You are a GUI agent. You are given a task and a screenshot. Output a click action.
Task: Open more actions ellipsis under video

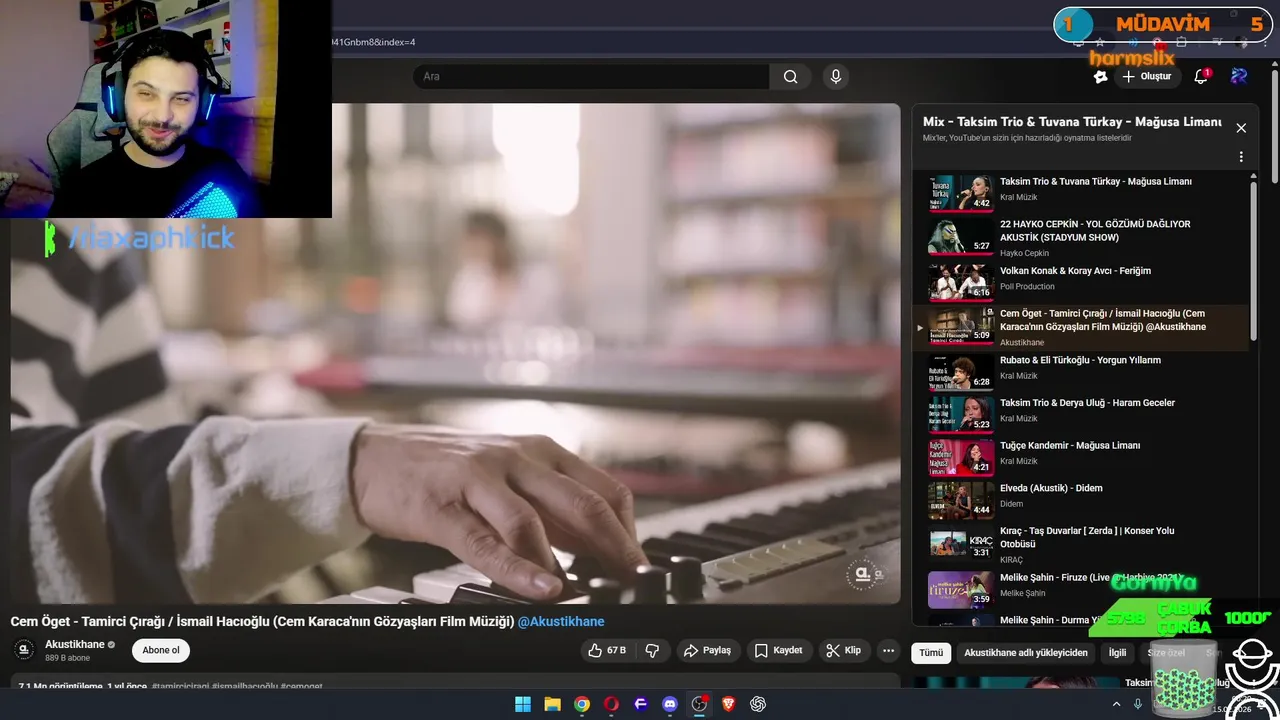(888, 650)
